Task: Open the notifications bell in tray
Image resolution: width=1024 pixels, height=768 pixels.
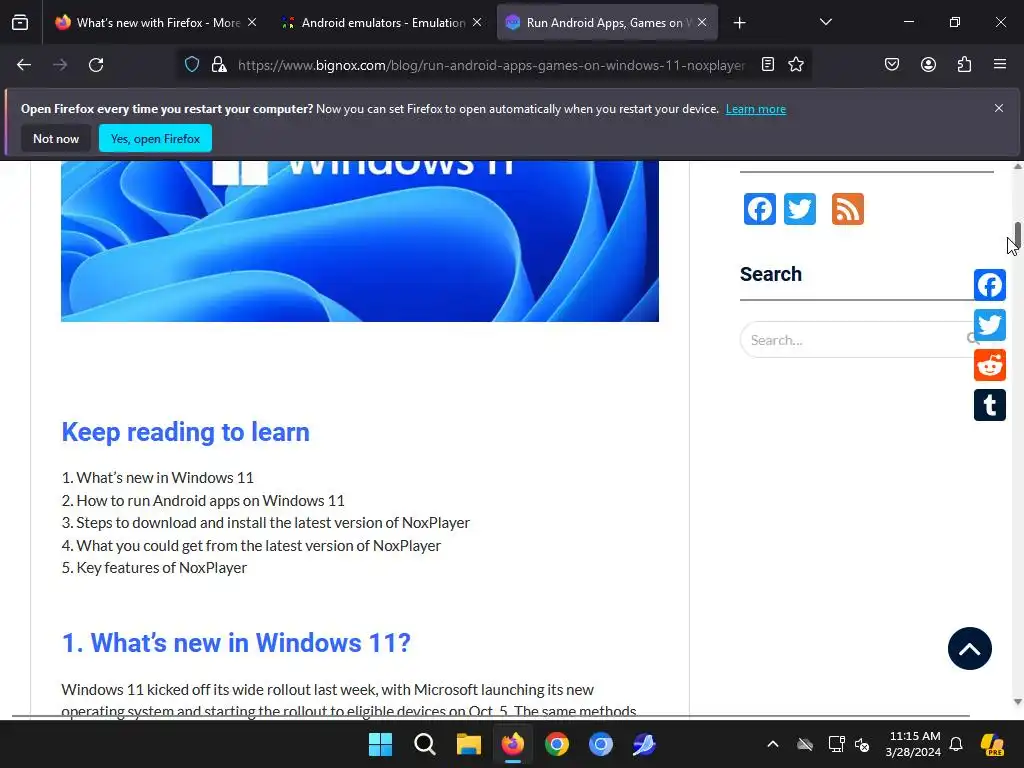Action: click(x=956, y=744)
